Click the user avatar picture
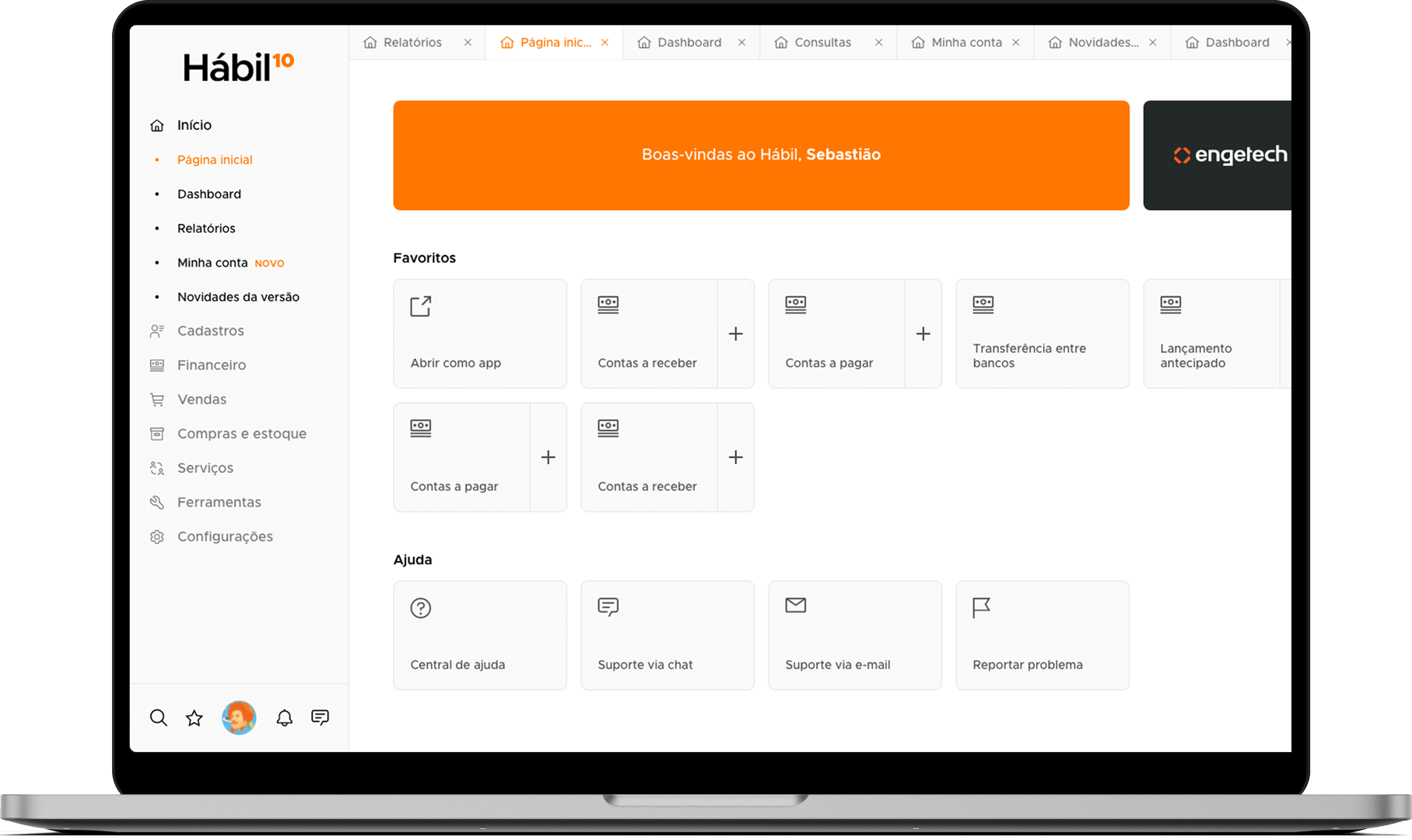This screenshot has height=840, width=1412. click(x=239, y=717)
